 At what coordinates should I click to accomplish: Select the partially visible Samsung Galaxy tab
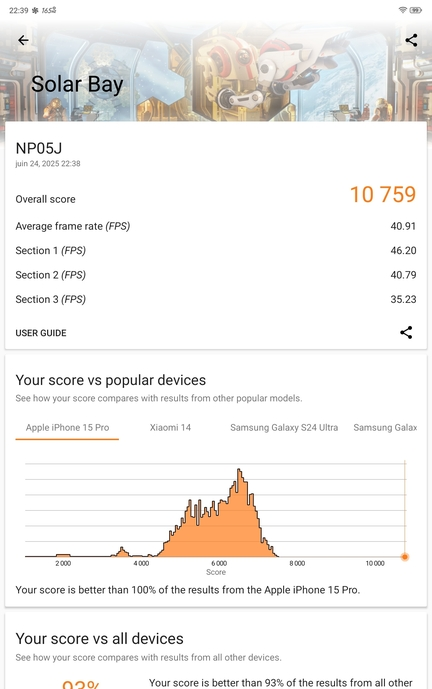pos(385,428)
